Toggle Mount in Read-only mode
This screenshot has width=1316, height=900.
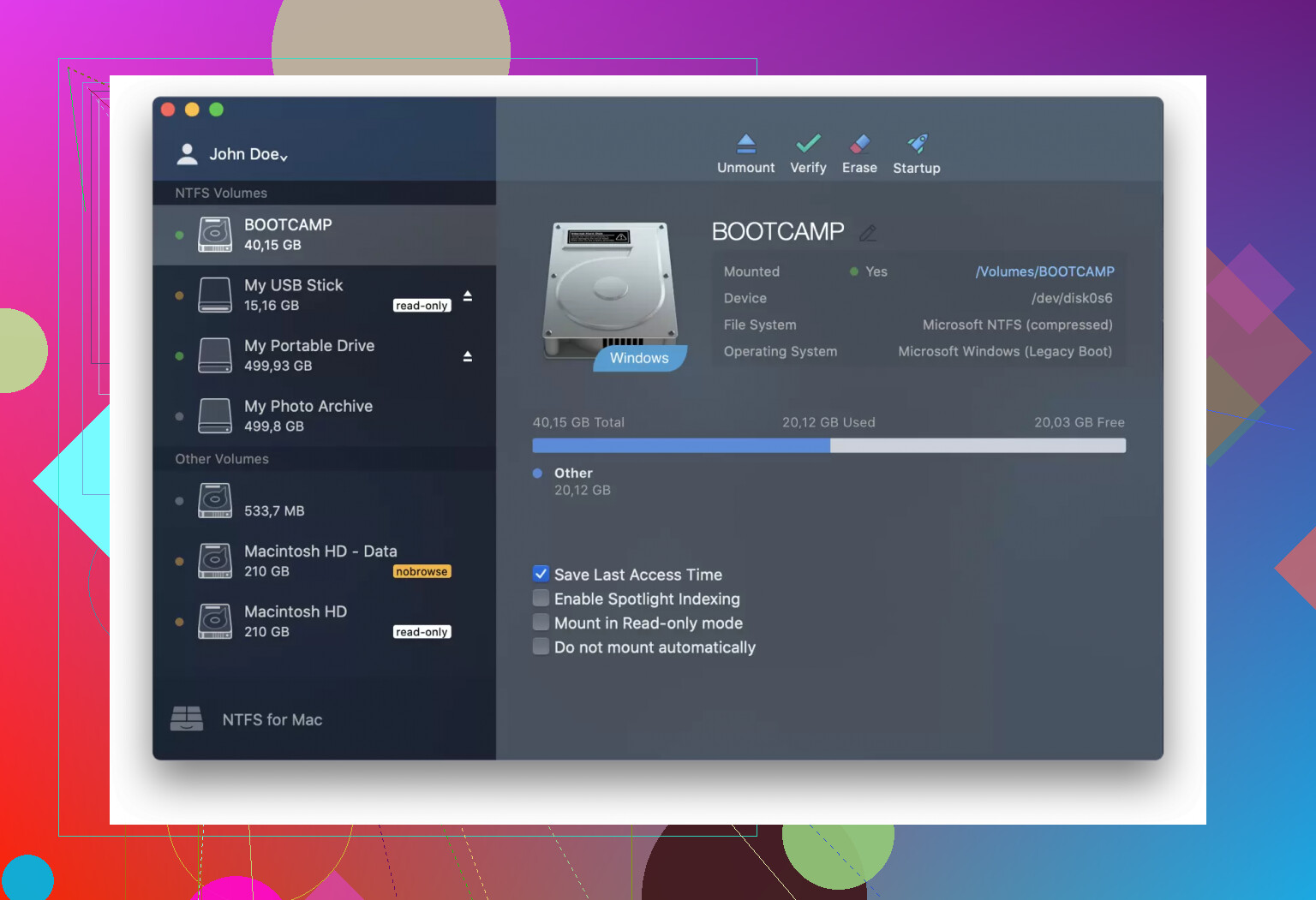click(541, 623)
